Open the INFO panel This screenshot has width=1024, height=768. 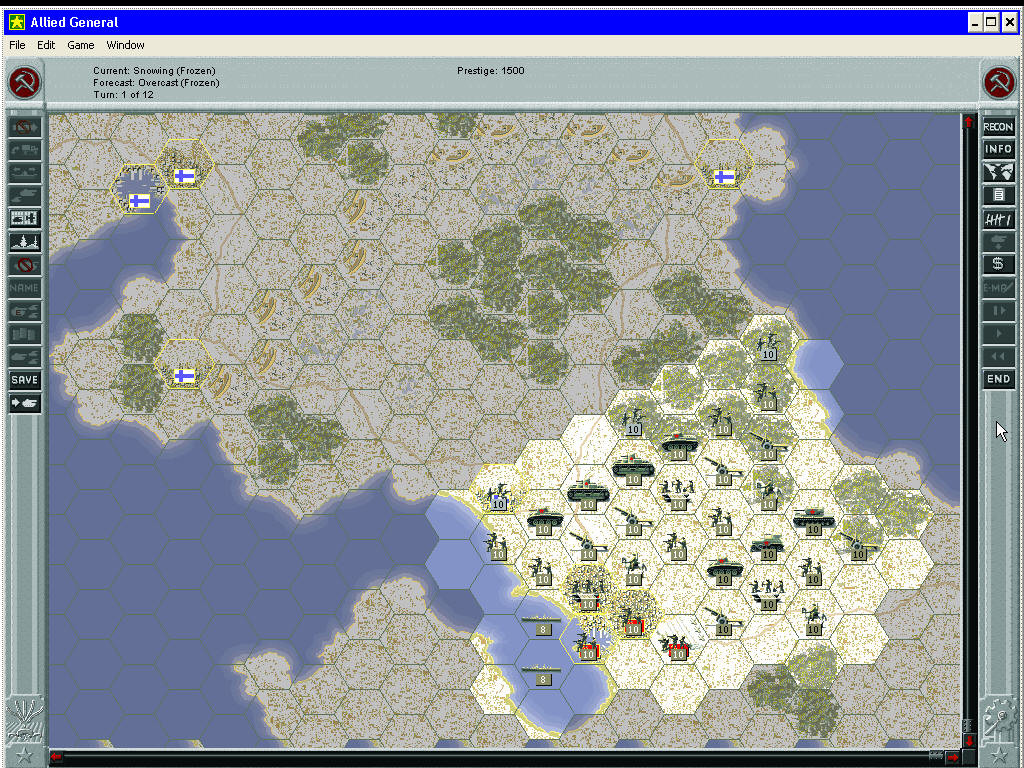tap(998, 149)
